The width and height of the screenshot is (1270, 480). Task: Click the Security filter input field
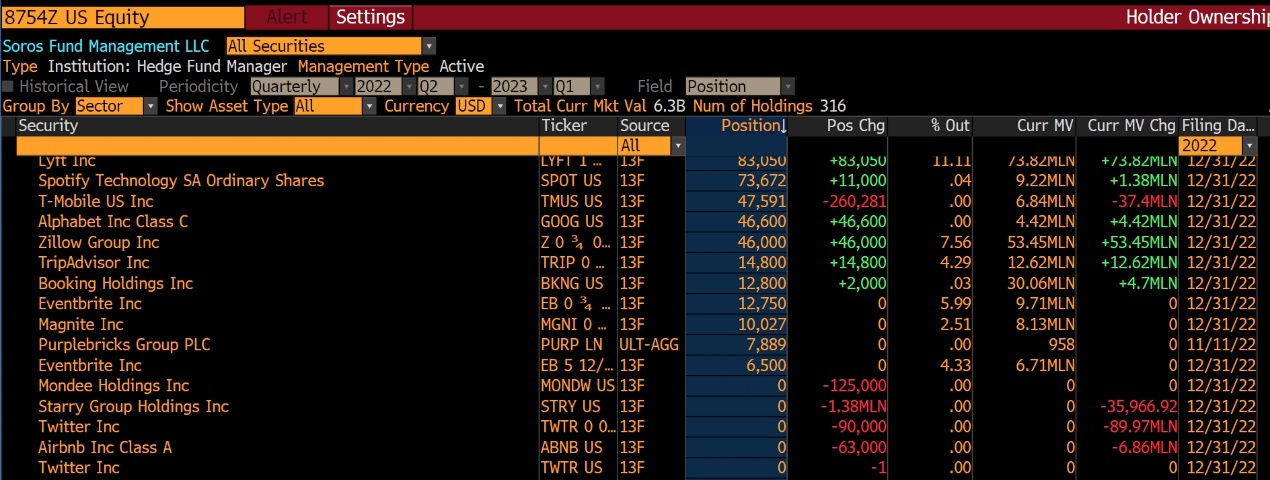pyautogui.click(x=277, y=146)
